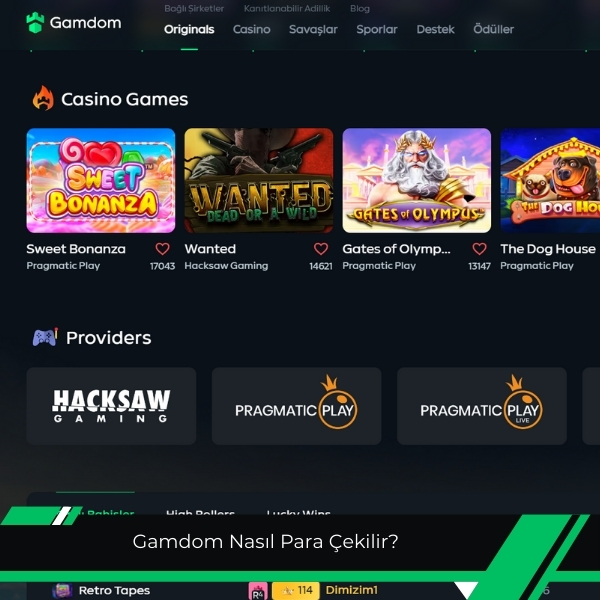Click the Gamdom castle logo icon

tap(35, 23)
